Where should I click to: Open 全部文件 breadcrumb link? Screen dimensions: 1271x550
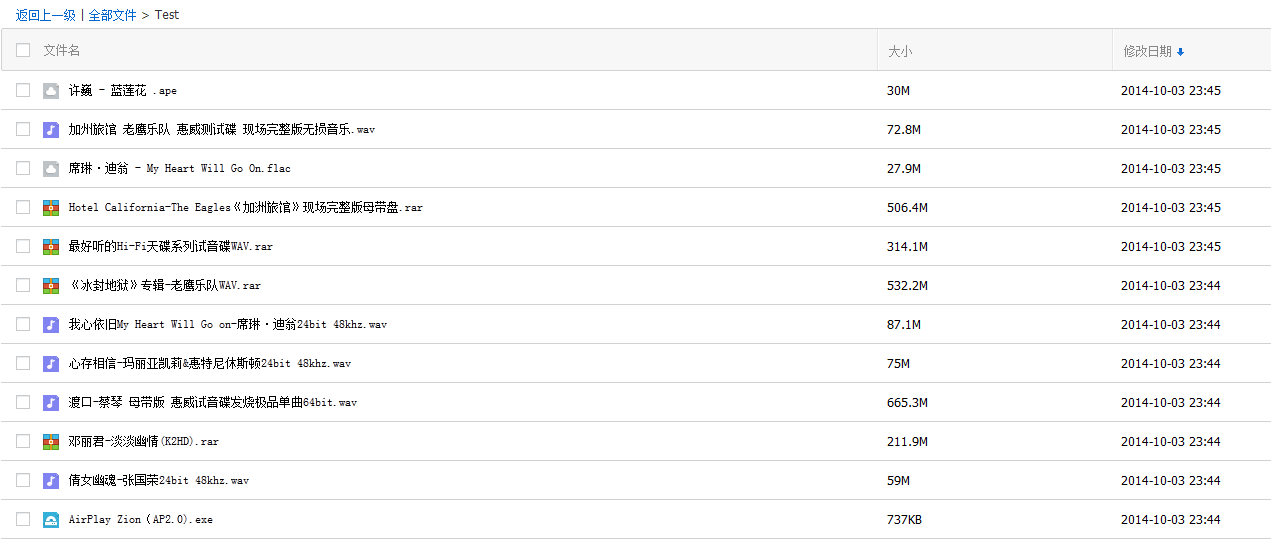[x=112, y=15]
